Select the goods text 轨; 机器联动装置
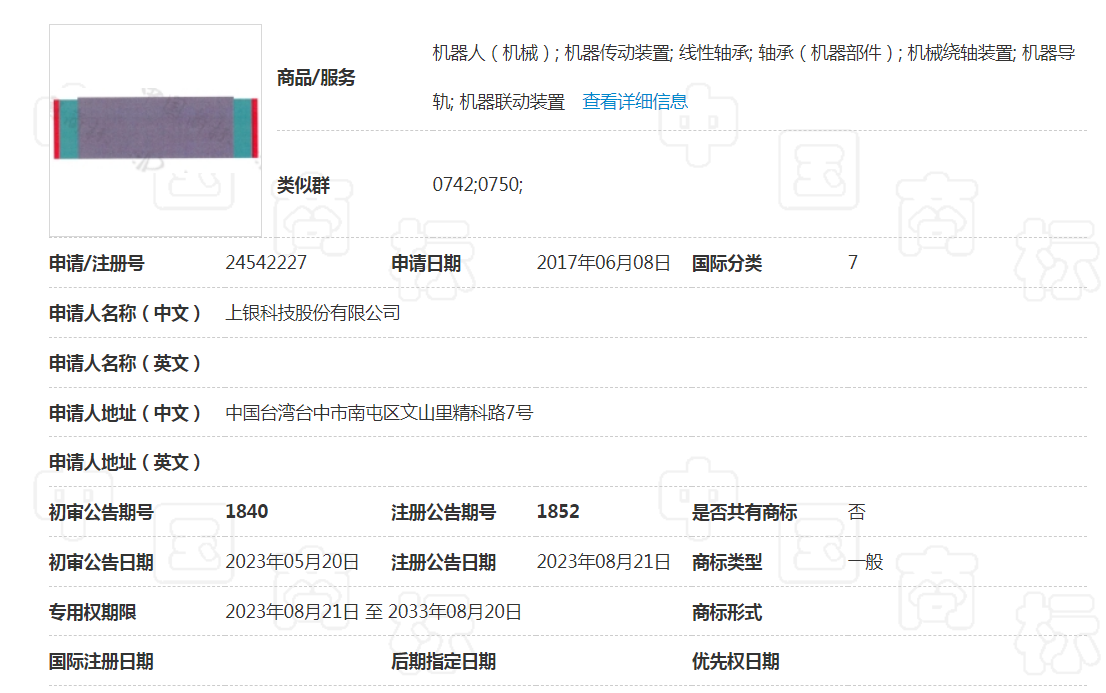Image resolution: width=1106 pixels, height=693 pixels. [x=499, y=102]
